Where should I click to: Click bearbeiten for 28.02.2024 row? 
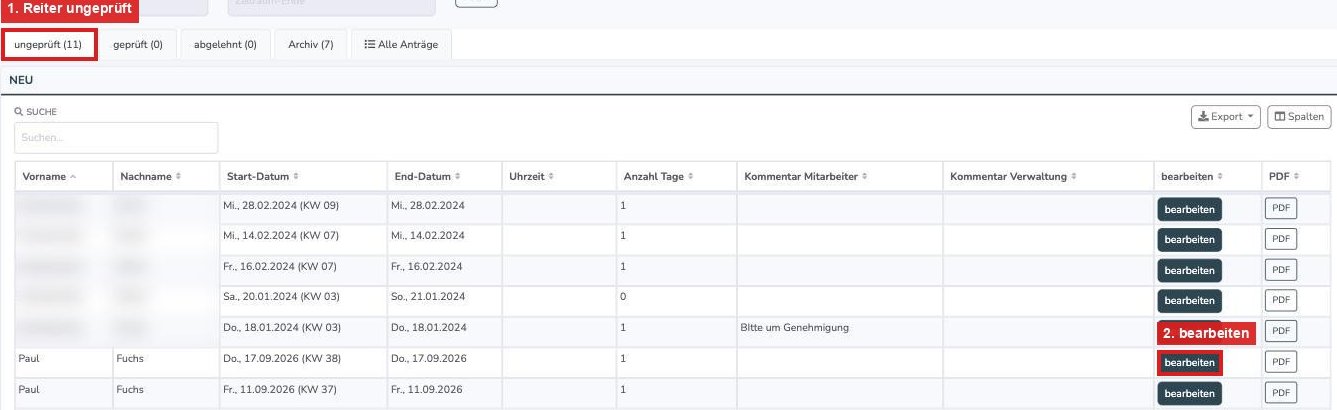1189,210
